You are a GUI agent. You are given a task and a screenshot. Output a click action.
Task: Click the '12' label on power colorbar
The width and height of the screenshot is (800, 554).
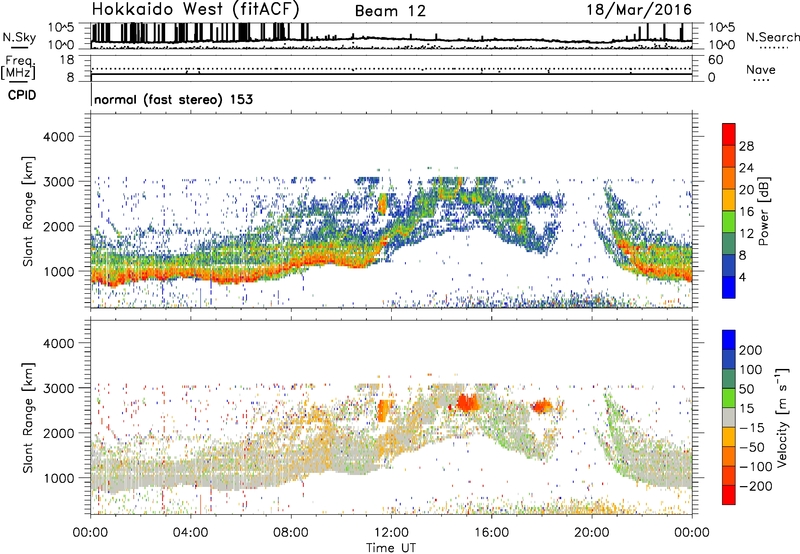(746, 234)
